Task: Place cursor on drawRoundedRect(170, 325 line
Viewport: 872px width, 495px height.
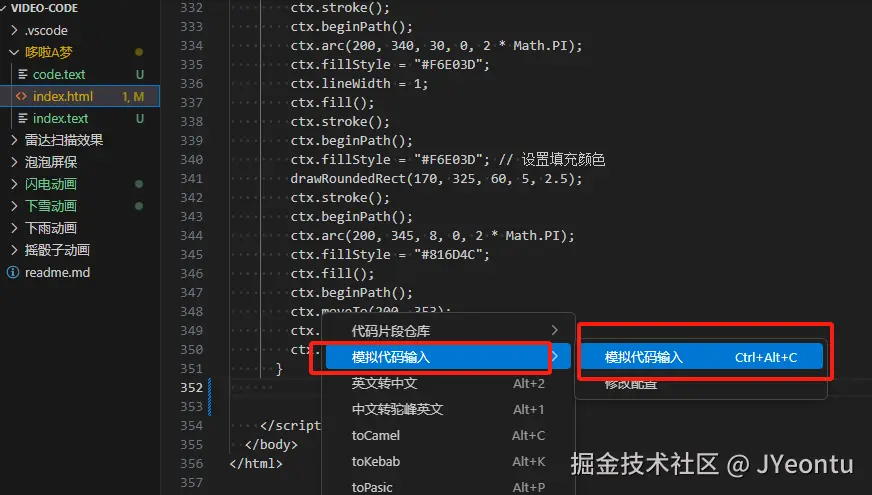Action: pyautogui.click(x=436, y=179)
